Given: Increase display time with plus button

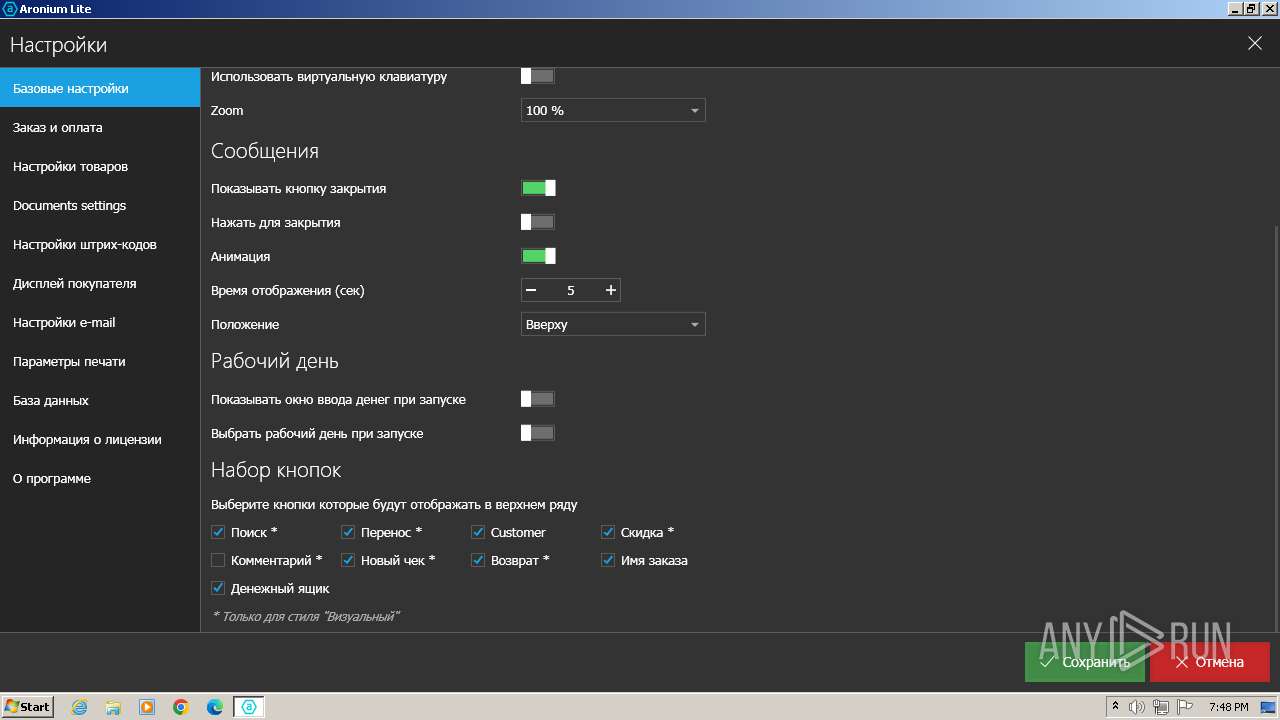Looking at the screenshot, I should tap(610, 290).
